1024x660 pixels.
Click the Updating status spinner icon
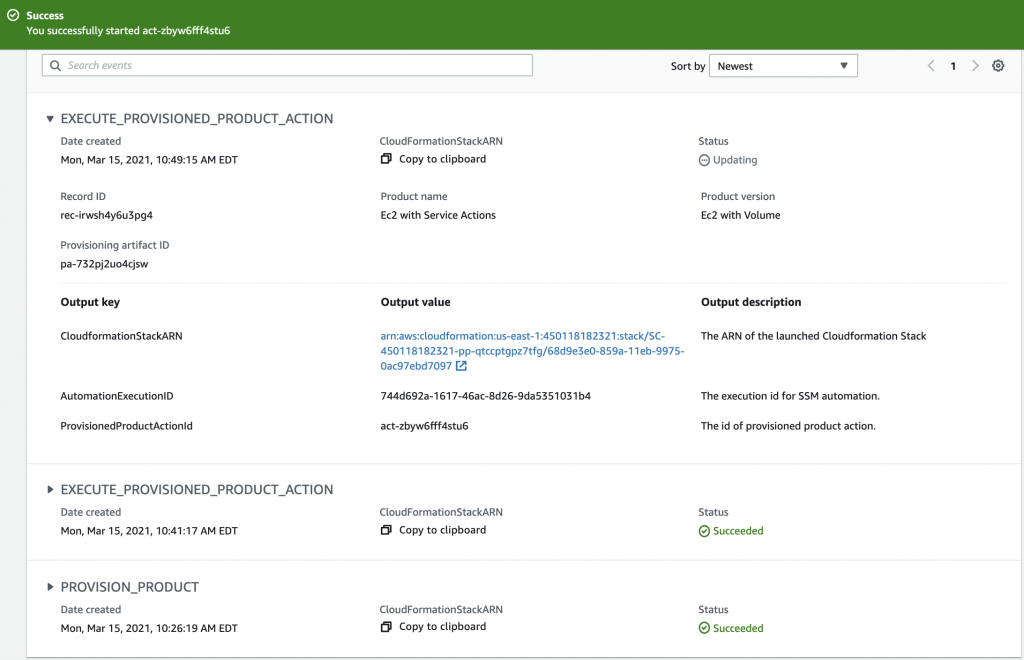(x=705, y=160)
